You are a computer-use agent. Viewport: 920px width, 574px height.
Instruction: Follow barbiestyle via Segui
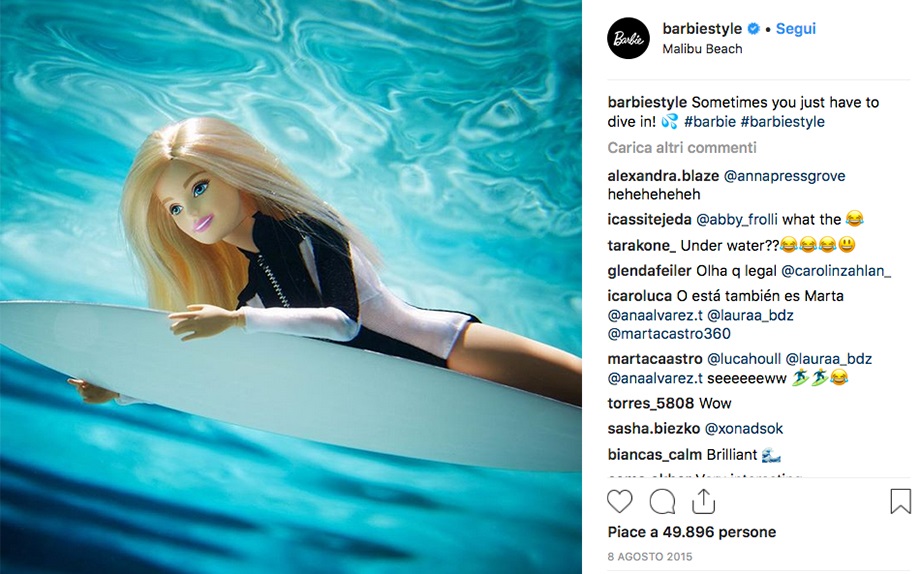point(796,28)
